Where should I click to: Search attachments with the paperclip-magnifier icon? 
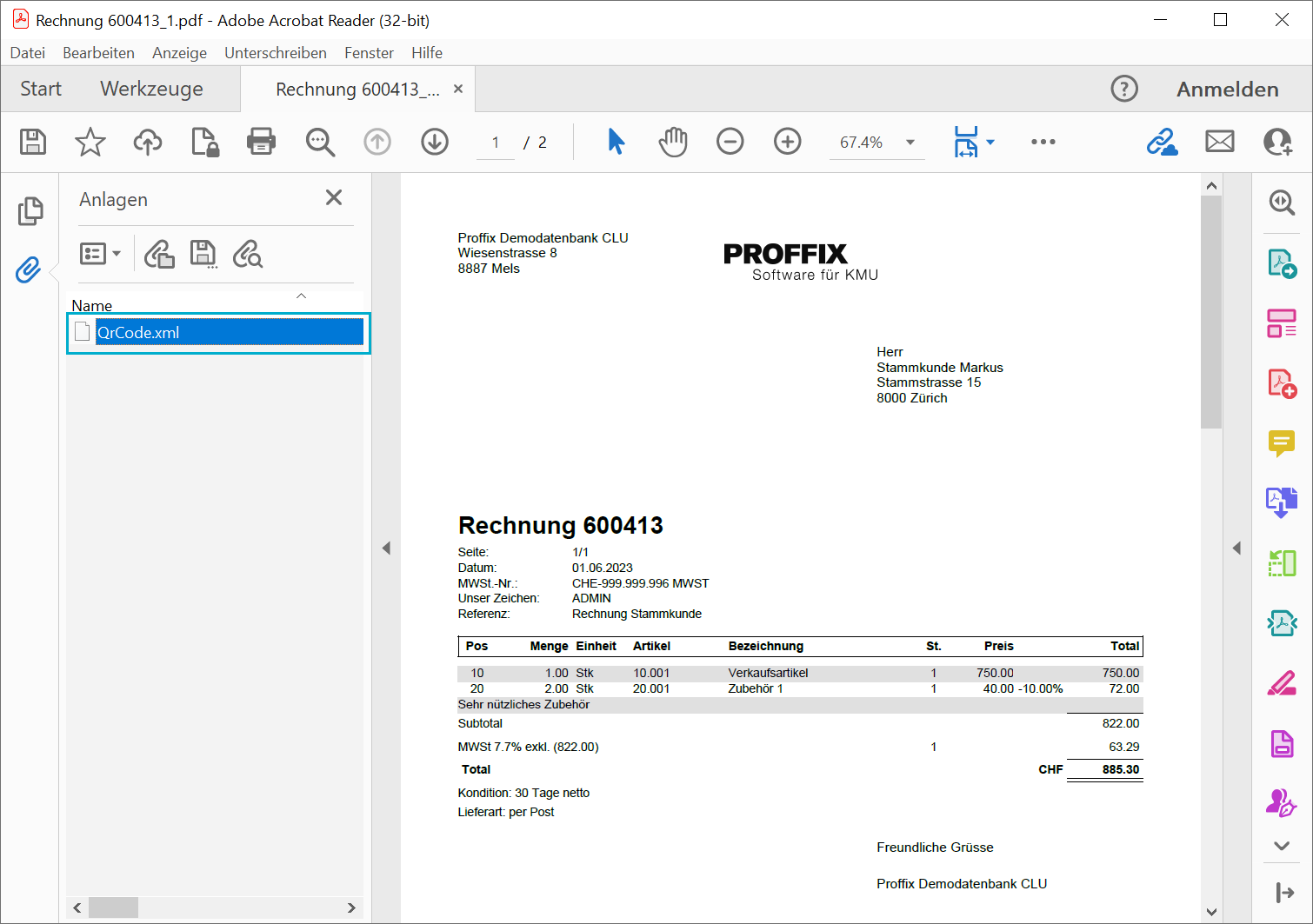pos(248,254)
